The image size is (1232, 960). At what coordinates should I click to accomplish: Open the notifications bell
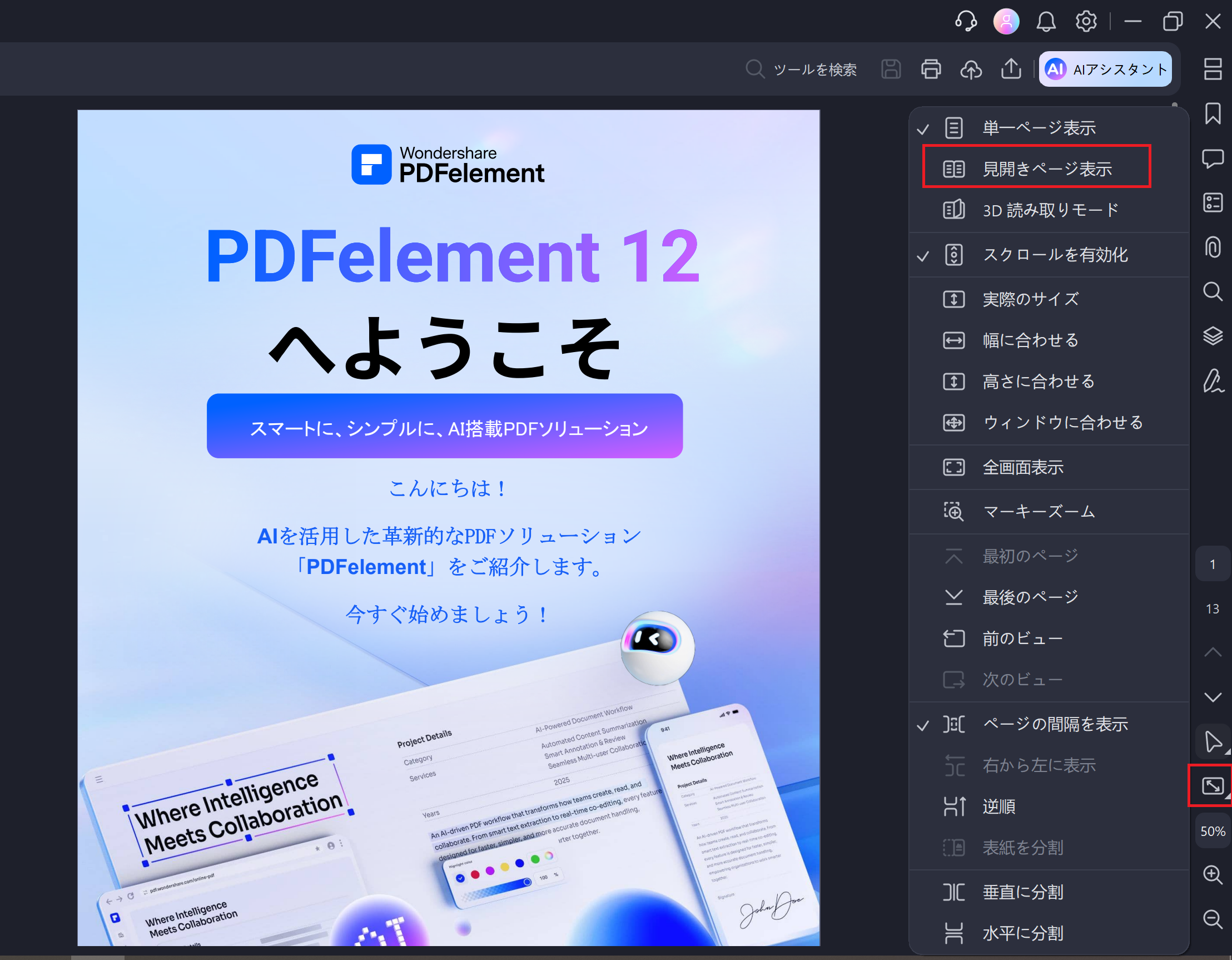coord(1046,22)
